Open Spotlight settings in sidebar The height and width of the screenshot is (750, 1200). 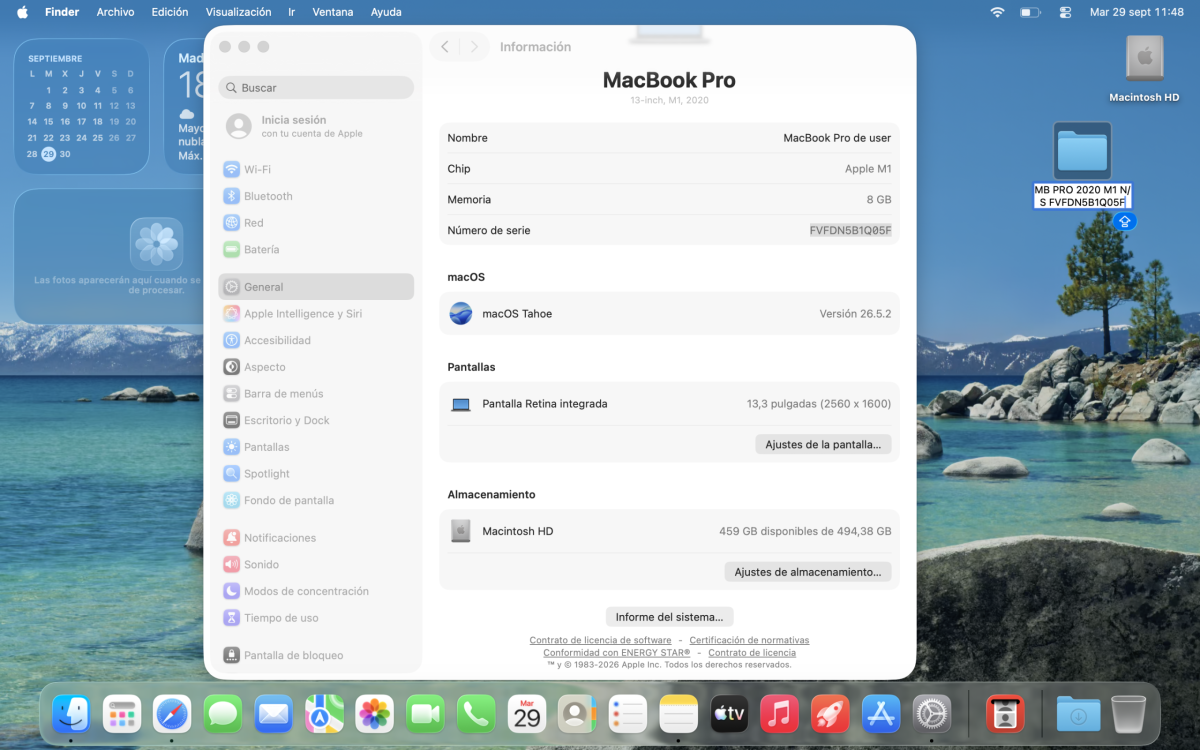(x=316, y=474)
